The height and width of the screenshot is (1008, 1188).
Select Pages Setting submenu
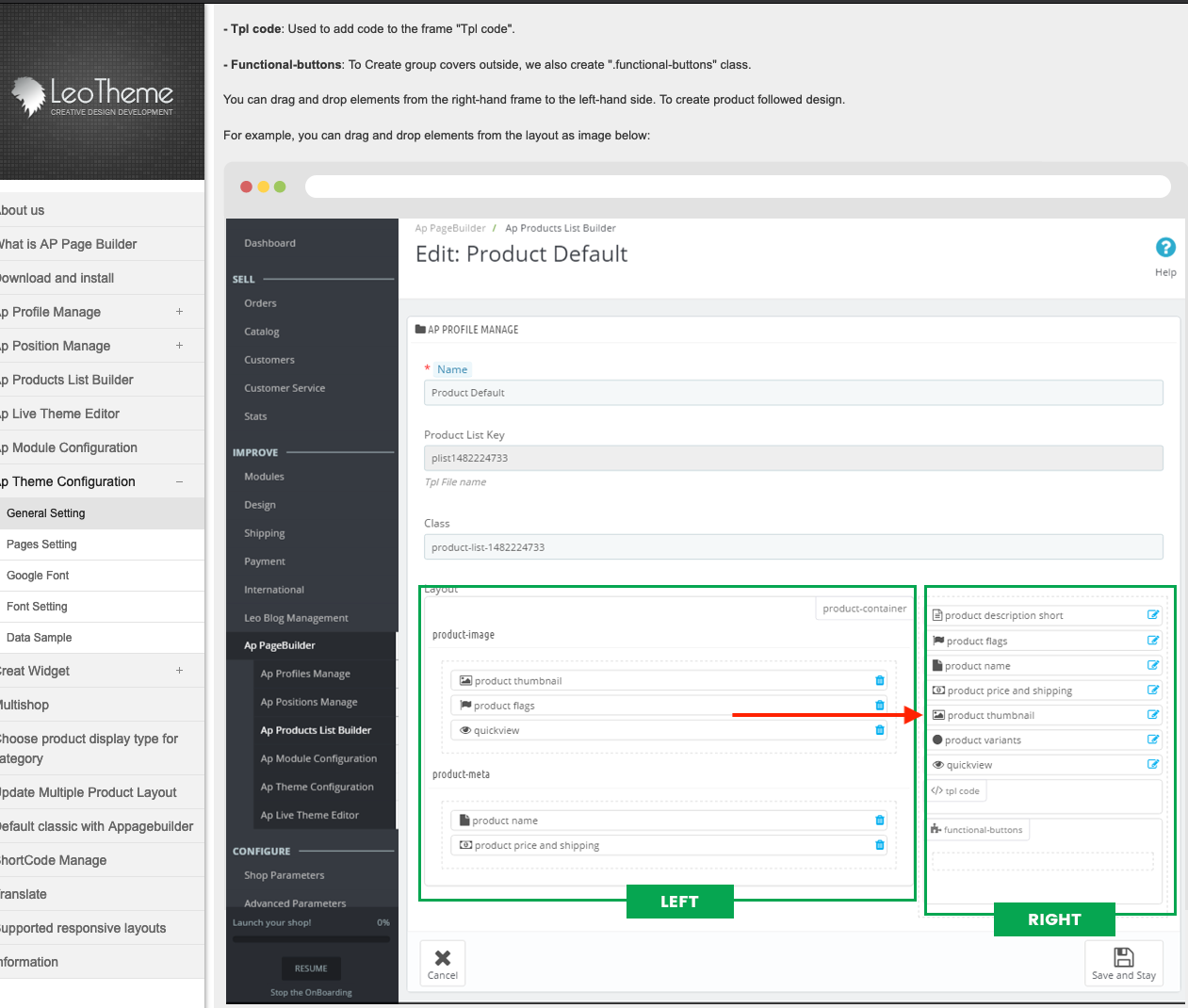tap(102, 545)
